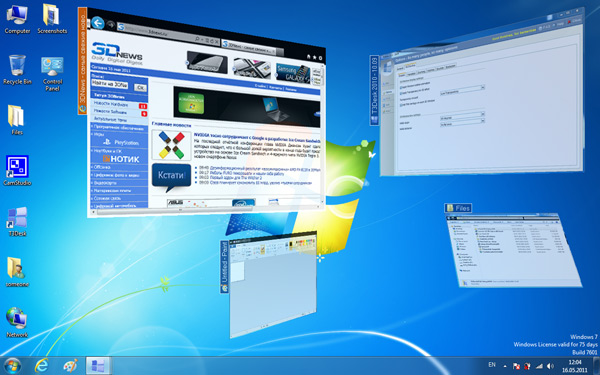
Task: Launch the CamStudio desktop shortcut
Action: (x=17, y=171)
